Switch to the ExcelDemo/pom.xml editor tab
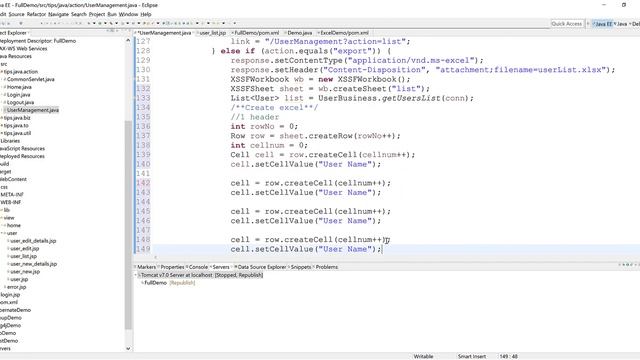The image size is (640, 360). click(344, 33)
